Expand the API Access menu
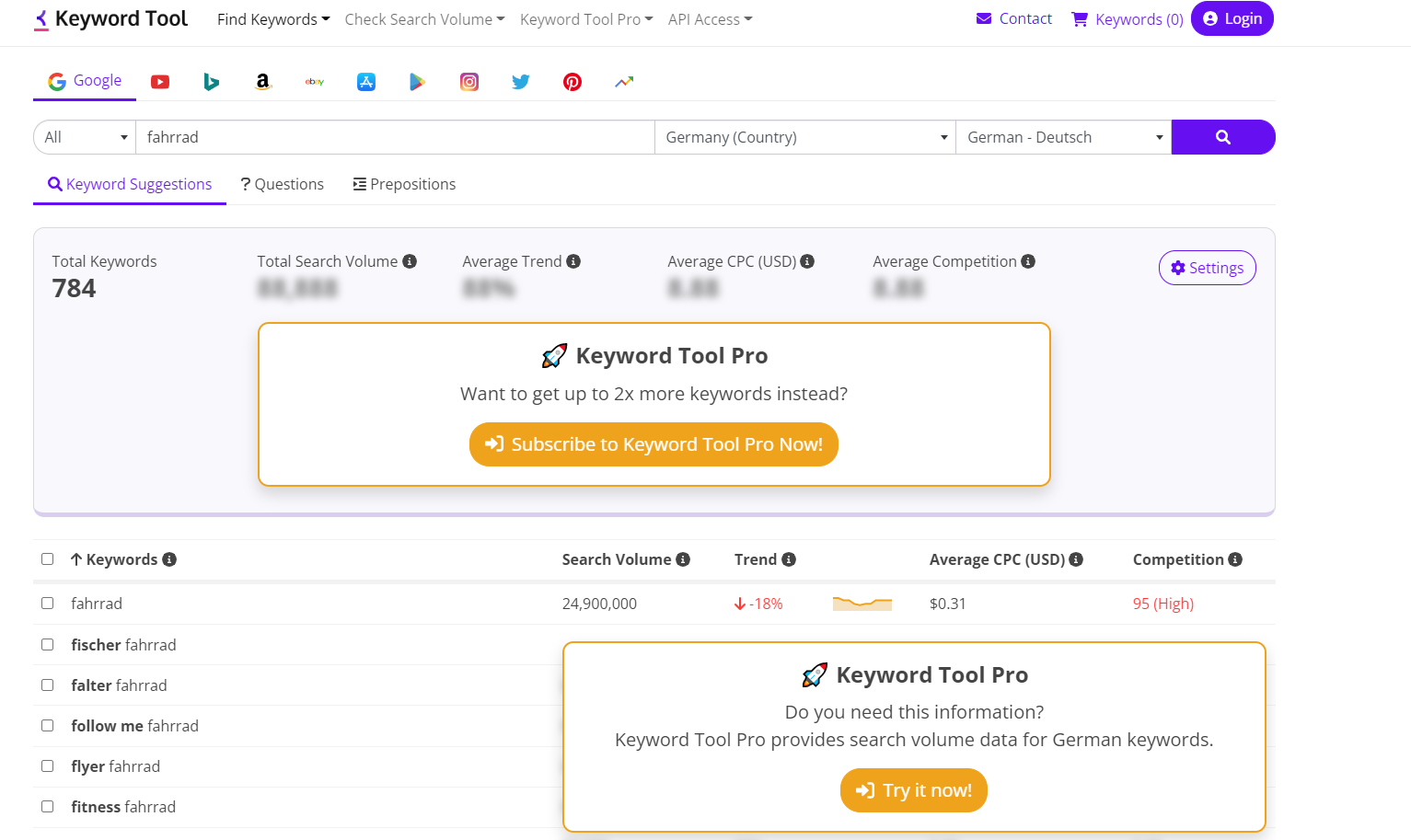The height and width of the screenshot is (840, 1411). point(710,19)
